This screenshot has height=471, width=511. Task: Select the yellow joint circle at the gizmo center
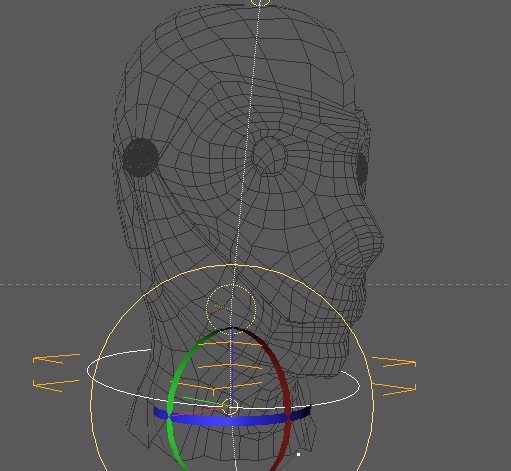tap(230, 407)
